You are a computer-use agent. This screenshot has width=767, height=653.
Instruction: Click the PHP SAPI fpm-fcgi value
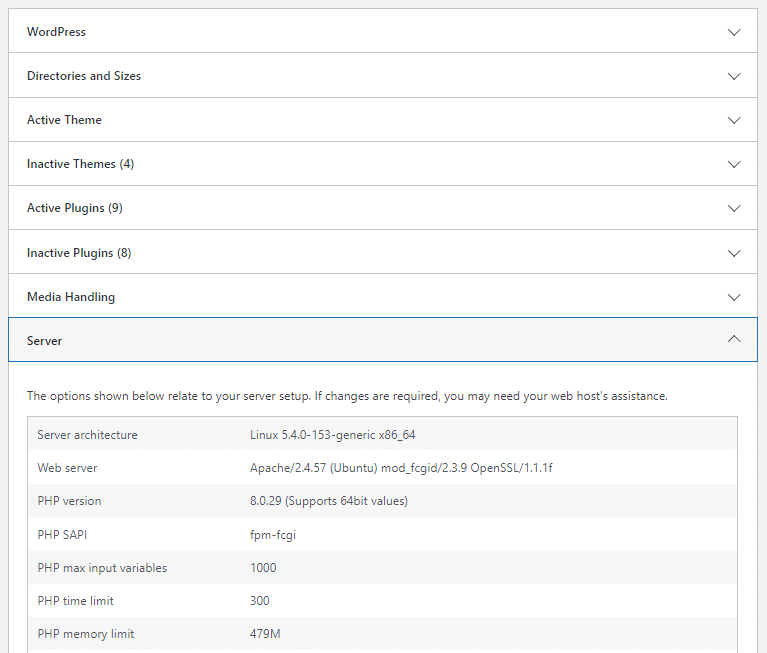pos(272,535)
